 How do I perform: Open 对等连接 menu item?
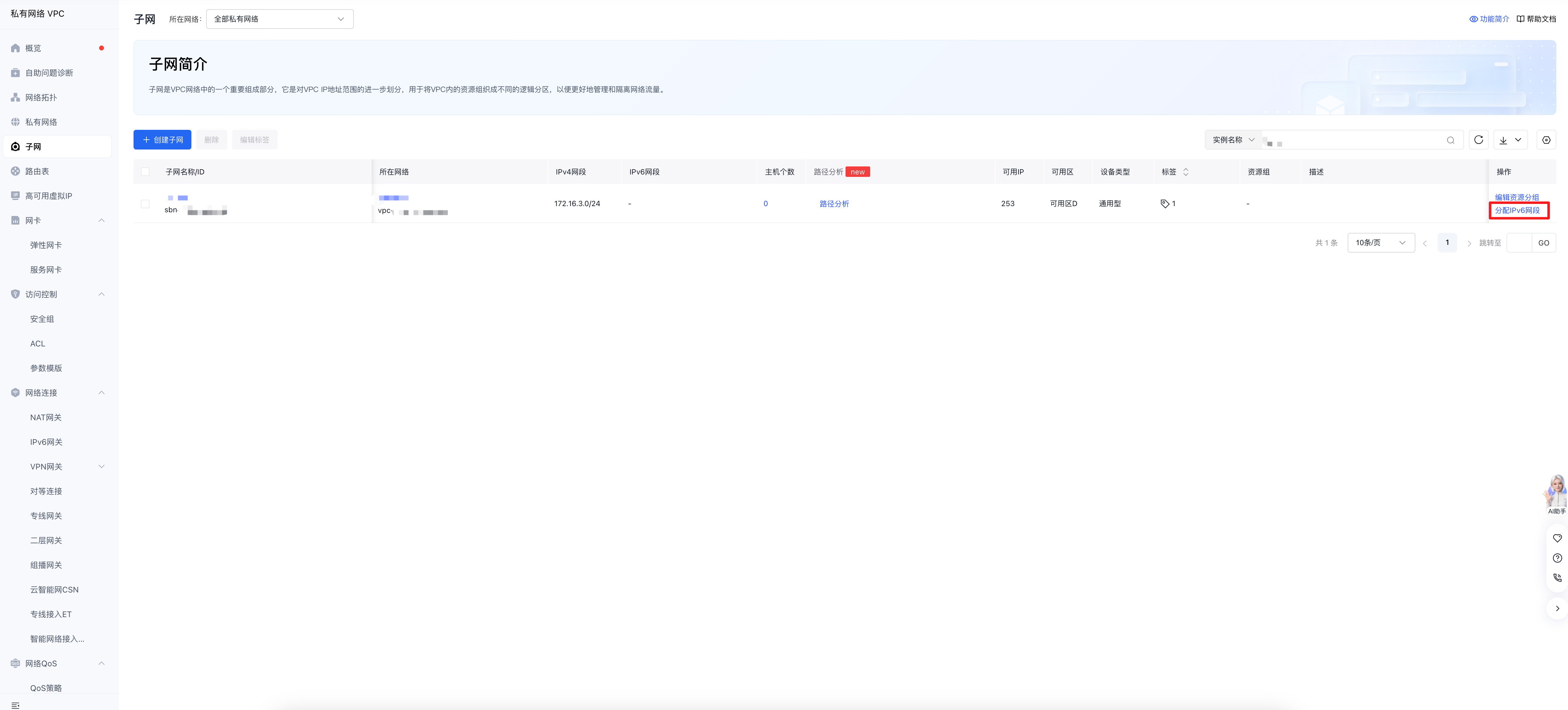coord(46,492)
